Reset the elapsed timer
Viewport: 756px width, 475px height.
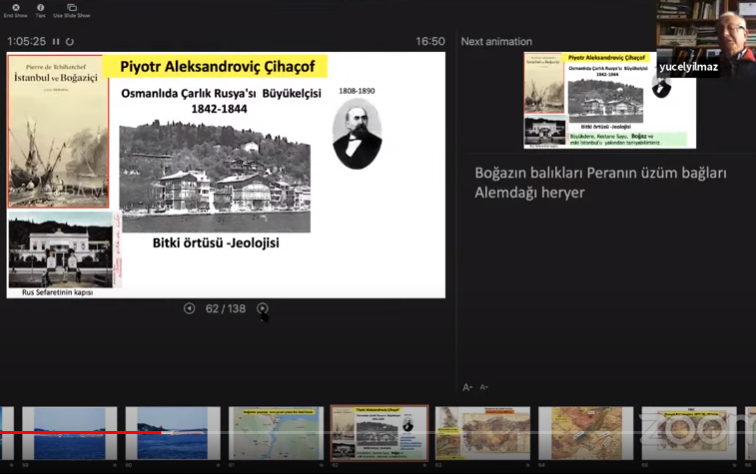(x=70, y=42)
